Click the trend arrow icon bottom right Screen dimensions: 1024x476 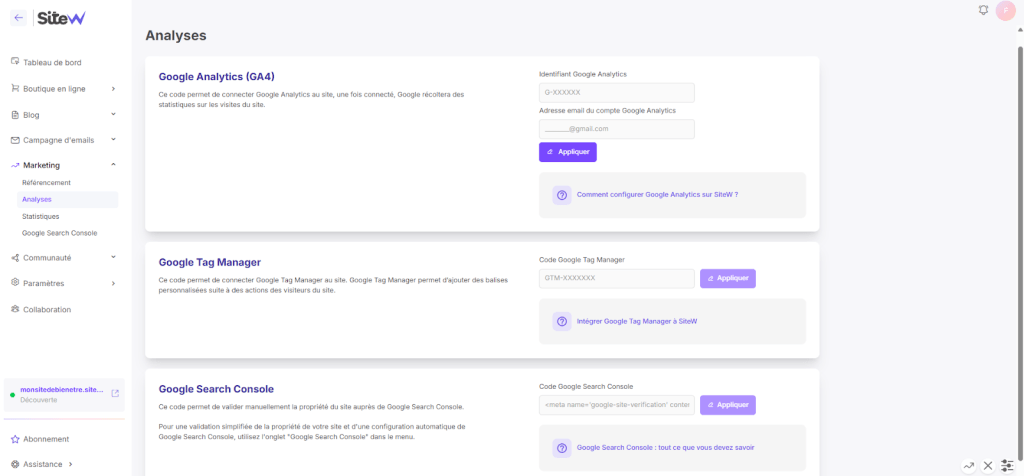click(x=969, y=466)
